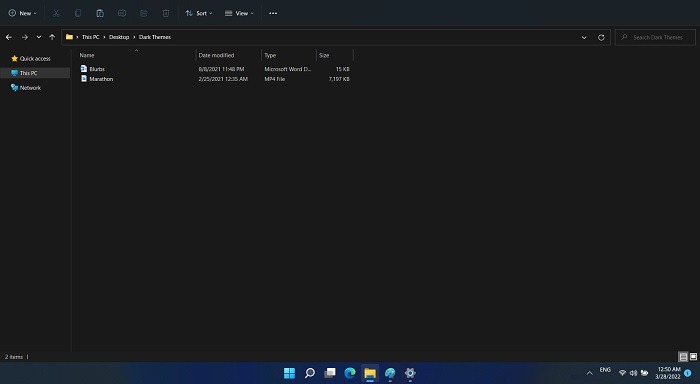Open the notification badge in tray
Viewport: 700px width, 384px height.
click(688, 373)
